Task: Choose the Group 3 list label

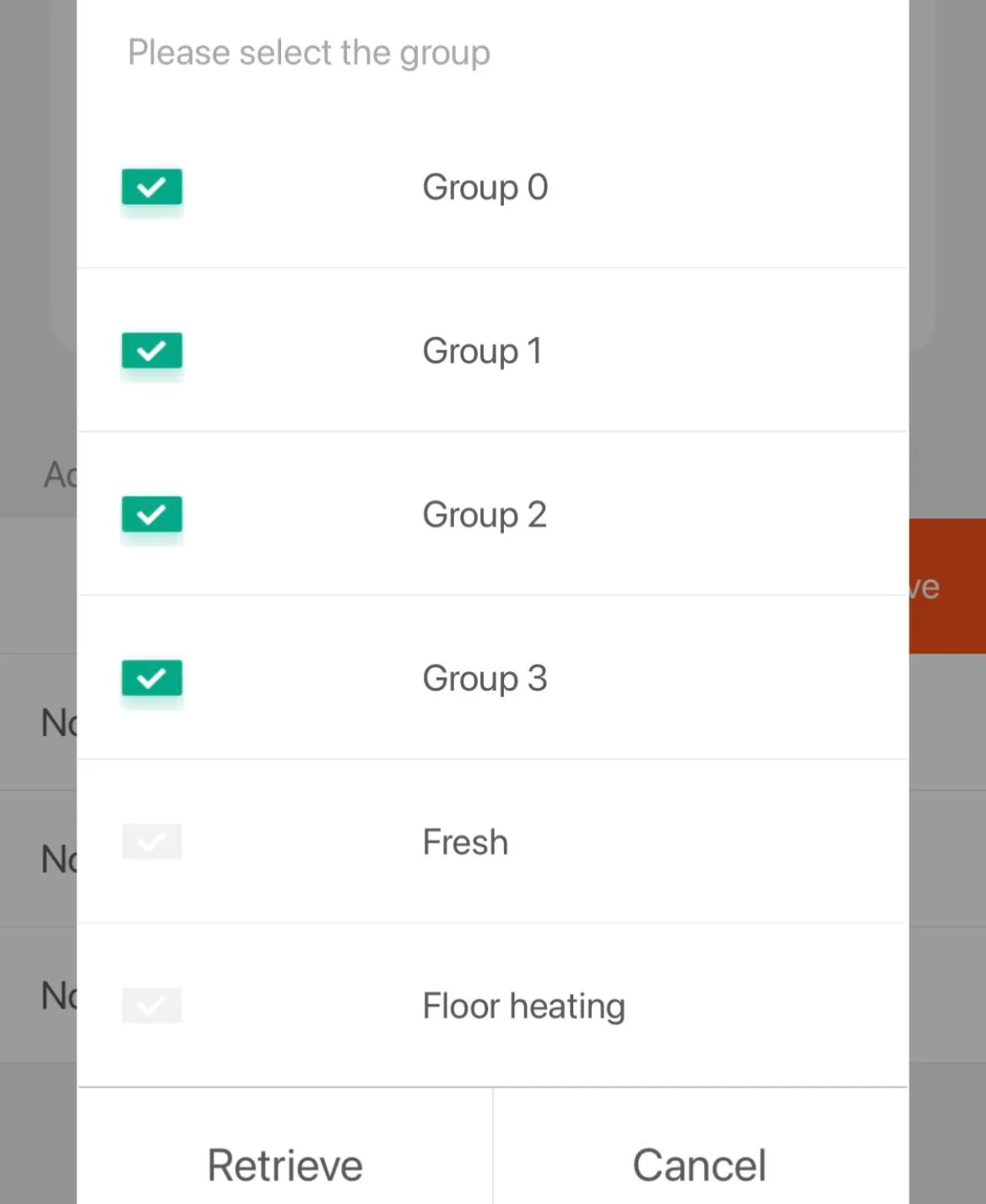Action: click(485, 679)
